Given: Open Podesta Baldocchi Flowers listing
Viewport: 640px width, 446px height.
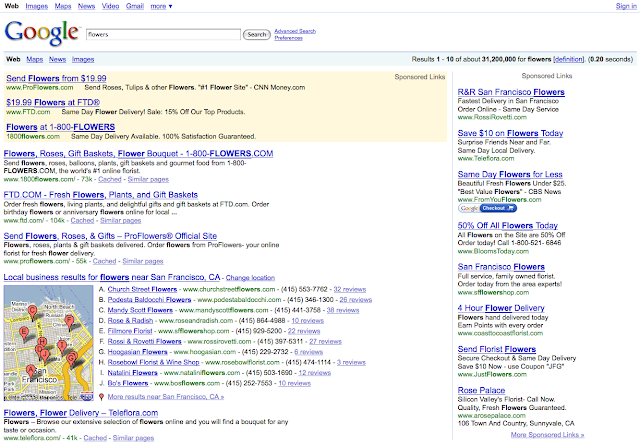Looking at the screenshot, I should (149, 300).
